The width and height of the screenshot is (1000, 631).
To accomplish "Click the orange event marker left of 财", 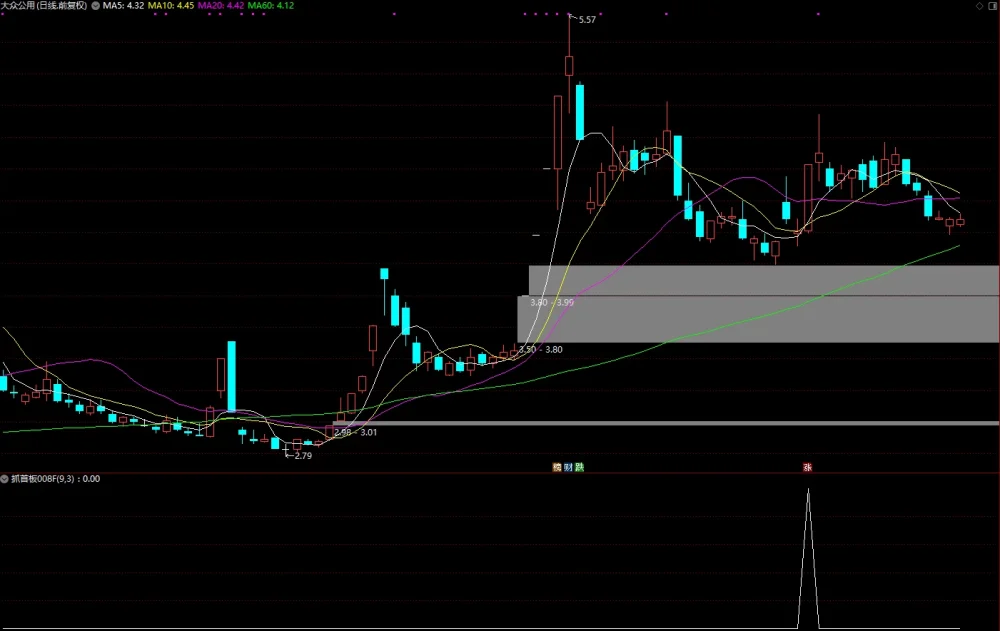I will tap(557, 467).
